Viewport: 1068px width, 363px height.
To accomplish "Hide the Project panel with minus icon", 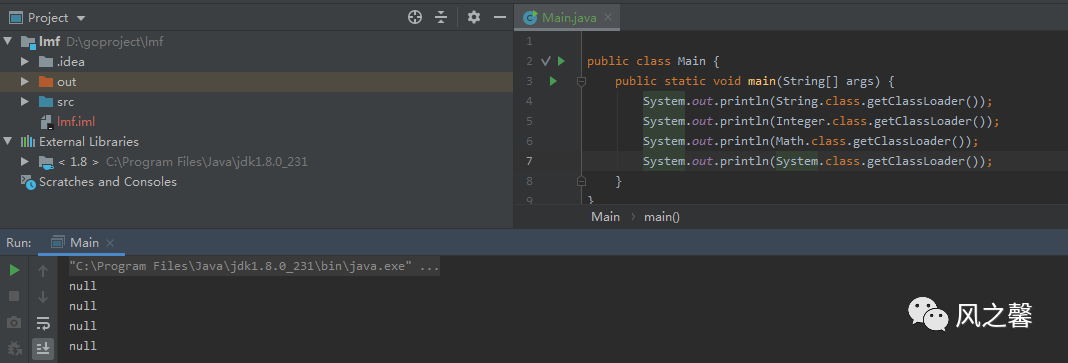I will (x=500, y=17).
